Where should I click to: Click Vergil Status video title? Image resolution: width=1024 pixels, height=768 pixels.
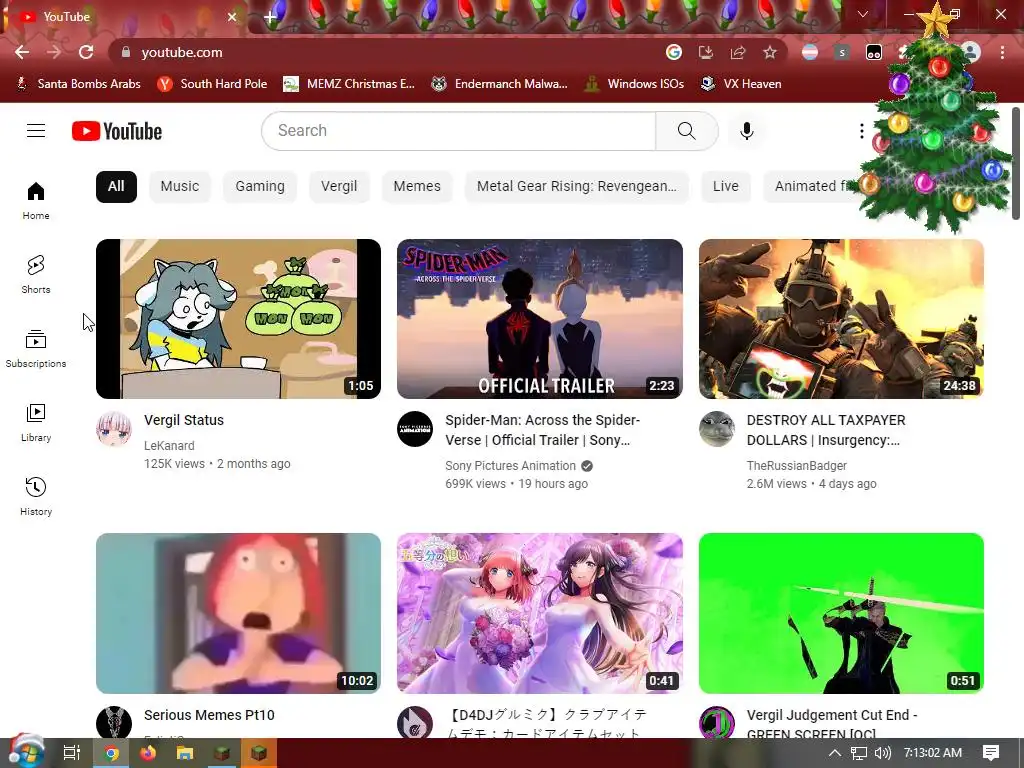[x=184, y=420]
